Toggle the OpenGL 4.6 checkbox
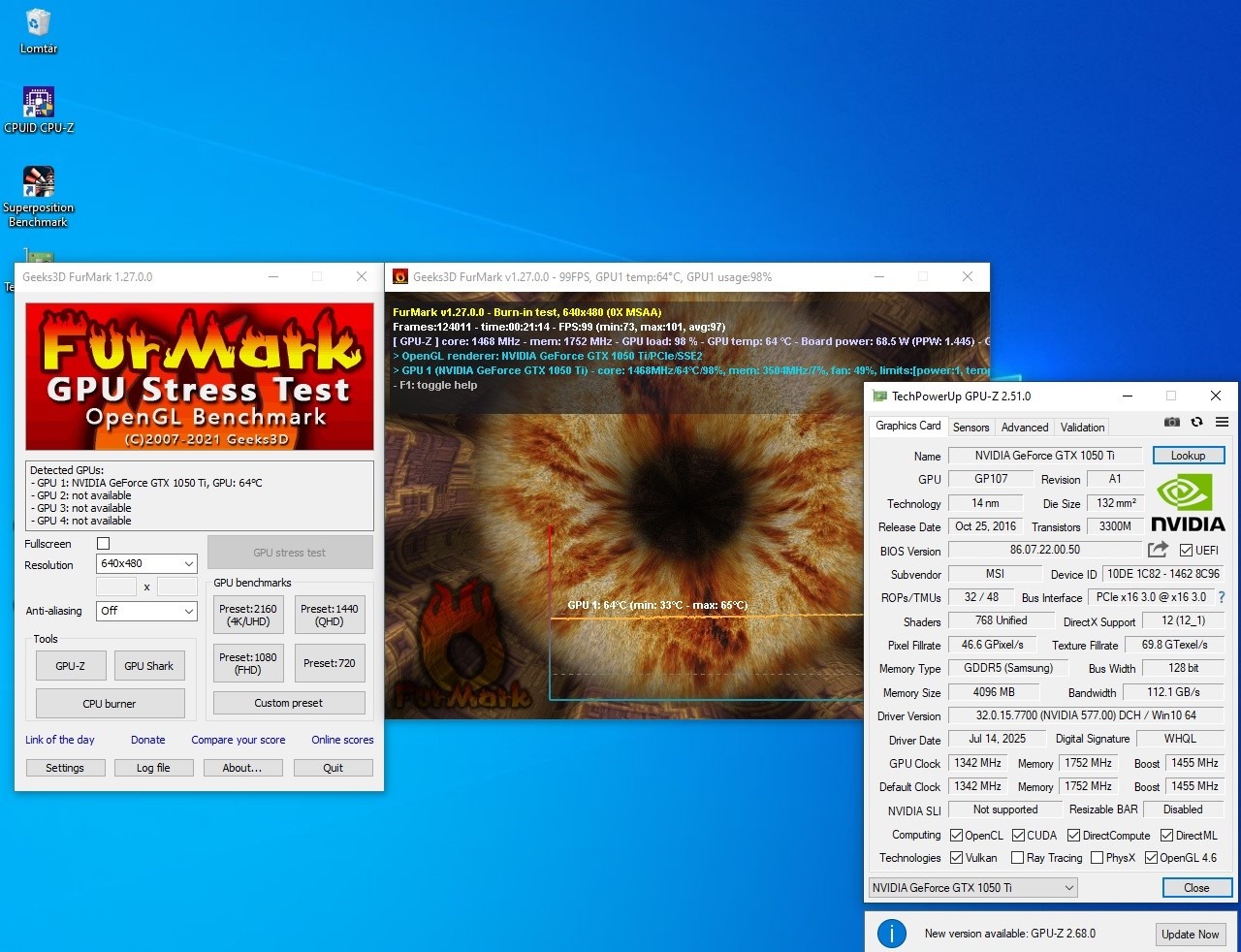Screen dimensions: 1241x952 (x=1151, y=857)
